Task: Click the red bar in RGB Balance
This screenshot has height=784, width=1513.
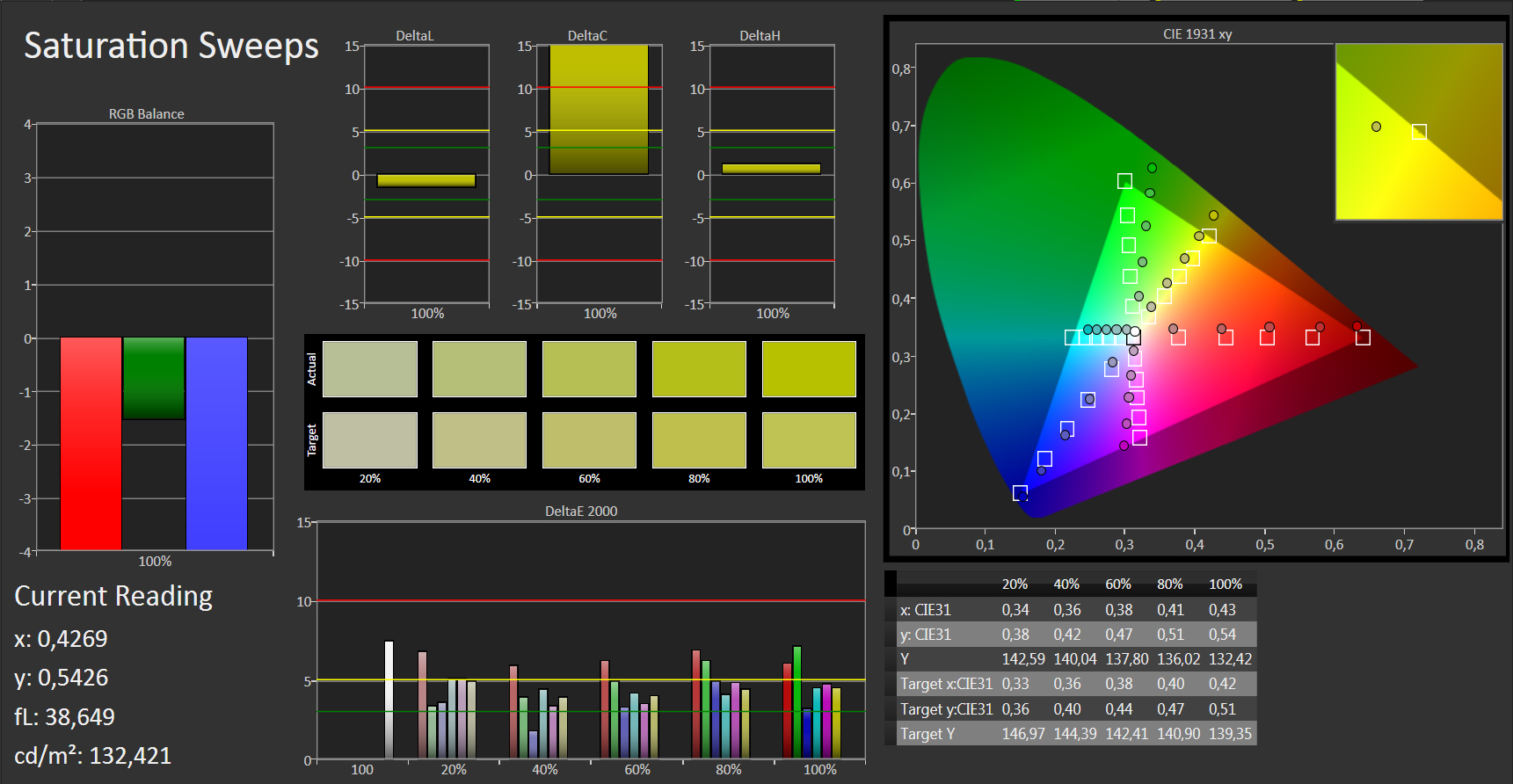Action: (91, 444)
